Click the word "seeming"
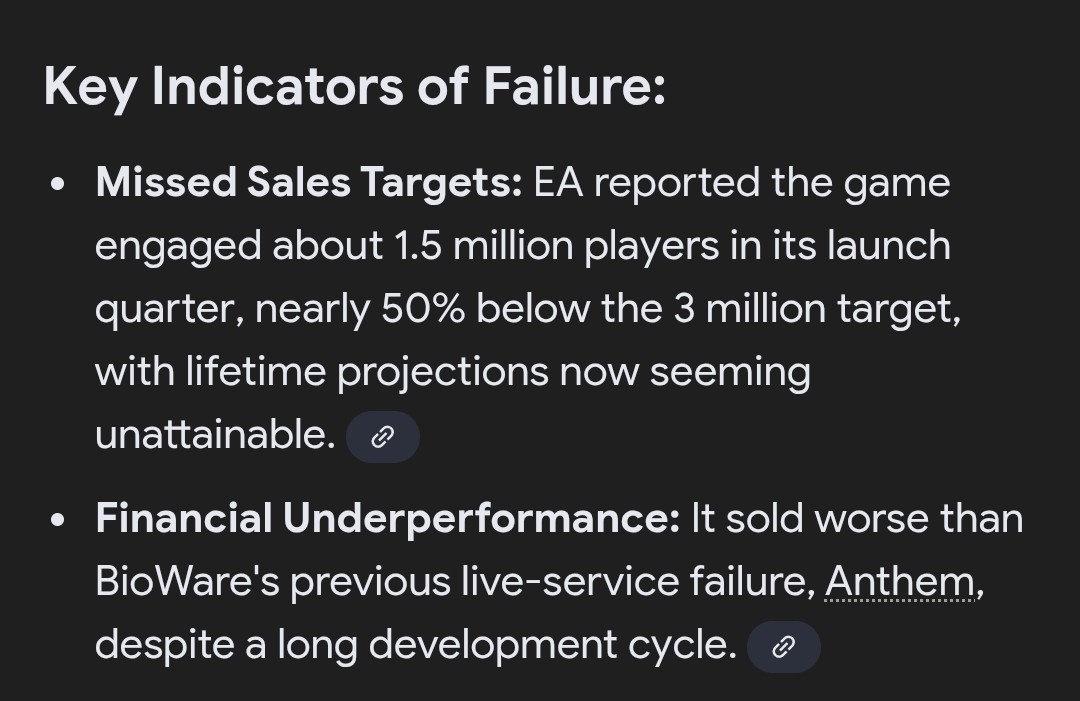This screenshot has height=701, width=1080. point(730,372)
